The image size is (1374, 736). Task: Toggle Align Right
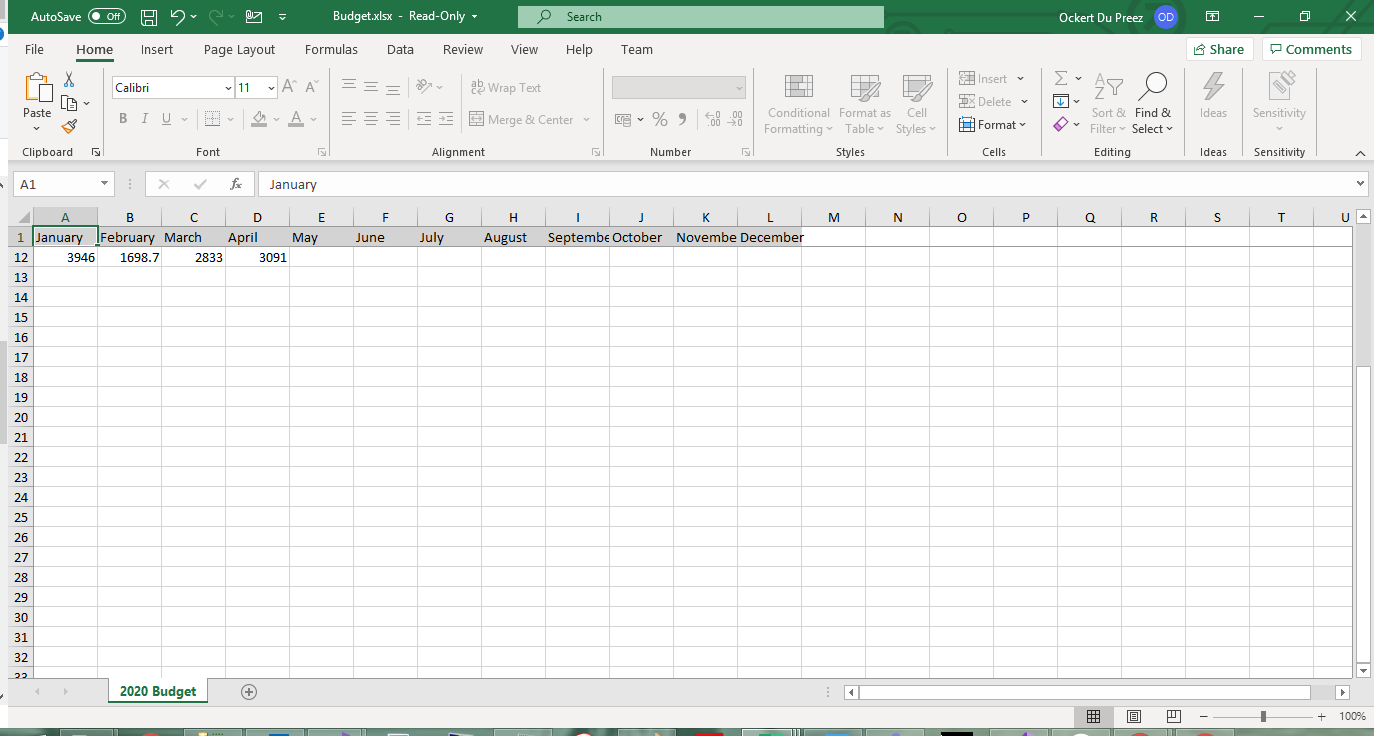393,119
